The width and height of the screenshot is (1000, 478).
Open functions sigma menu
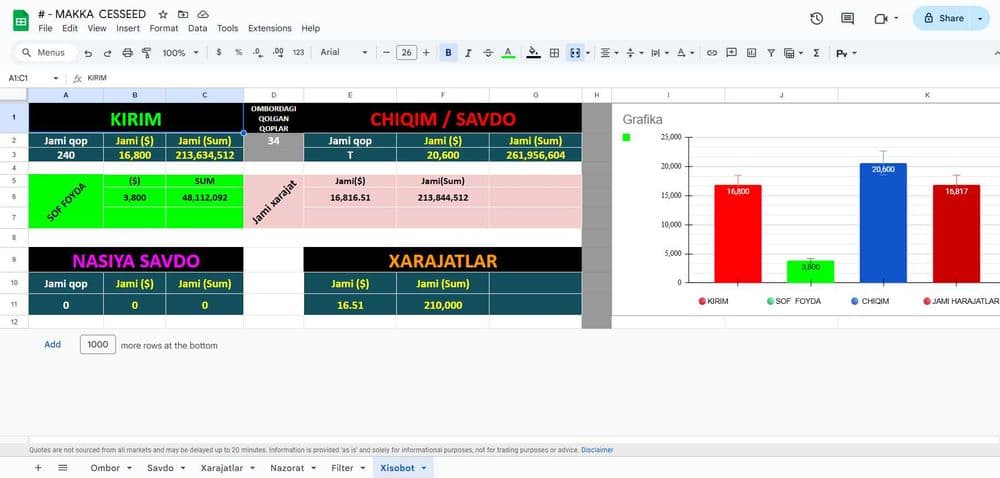point(816,53)
